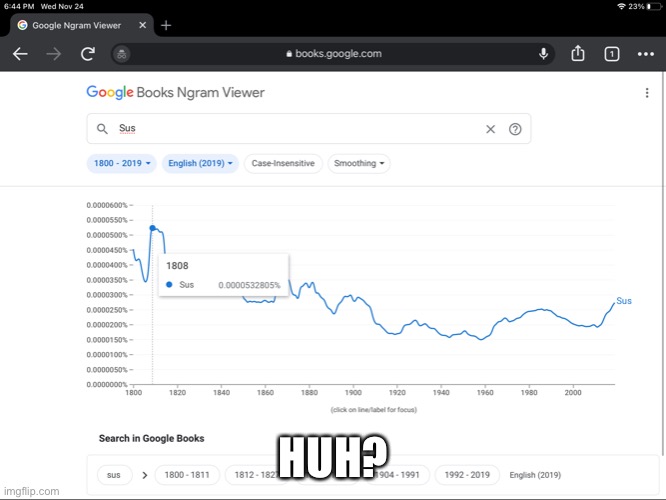Click the page vertical scrollbar

663,263
